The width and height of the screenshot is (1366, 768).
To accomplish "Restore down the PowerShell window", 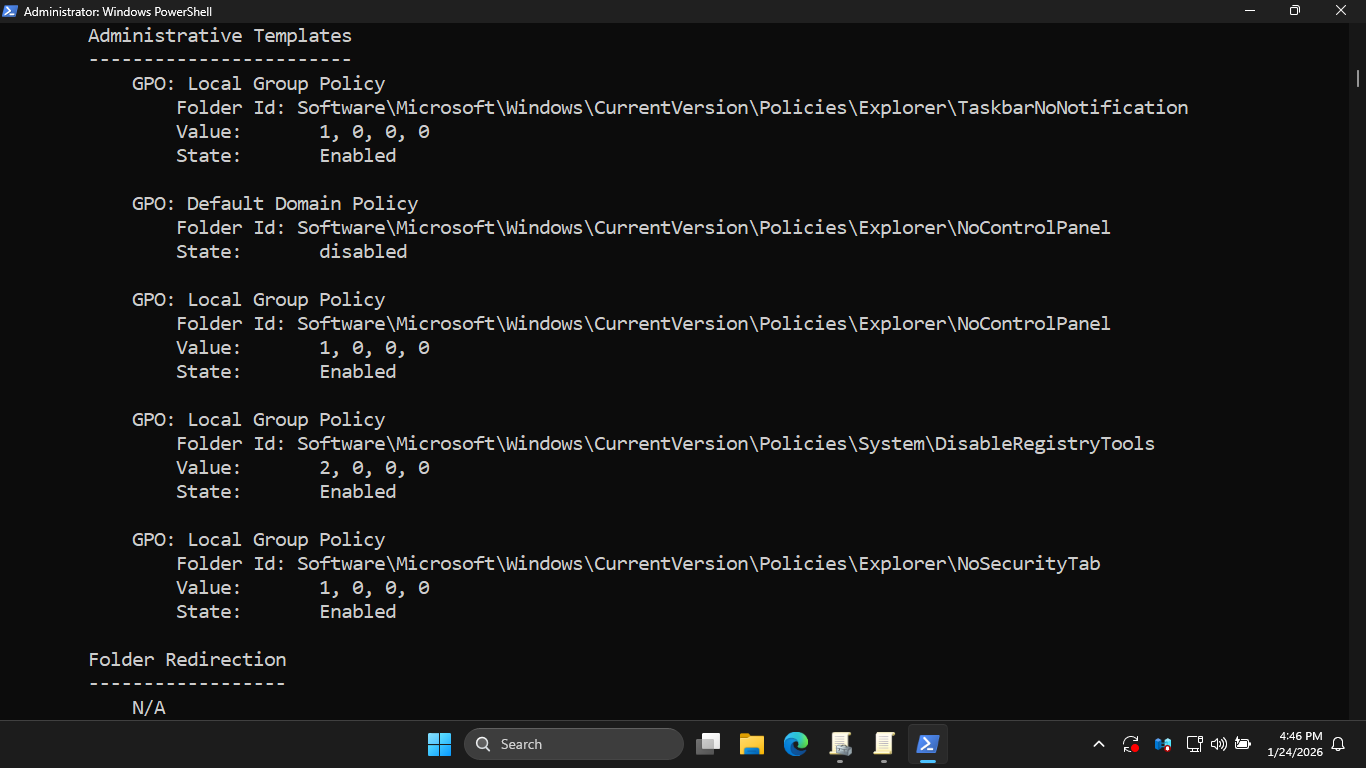I will (x=1295, y=11).
